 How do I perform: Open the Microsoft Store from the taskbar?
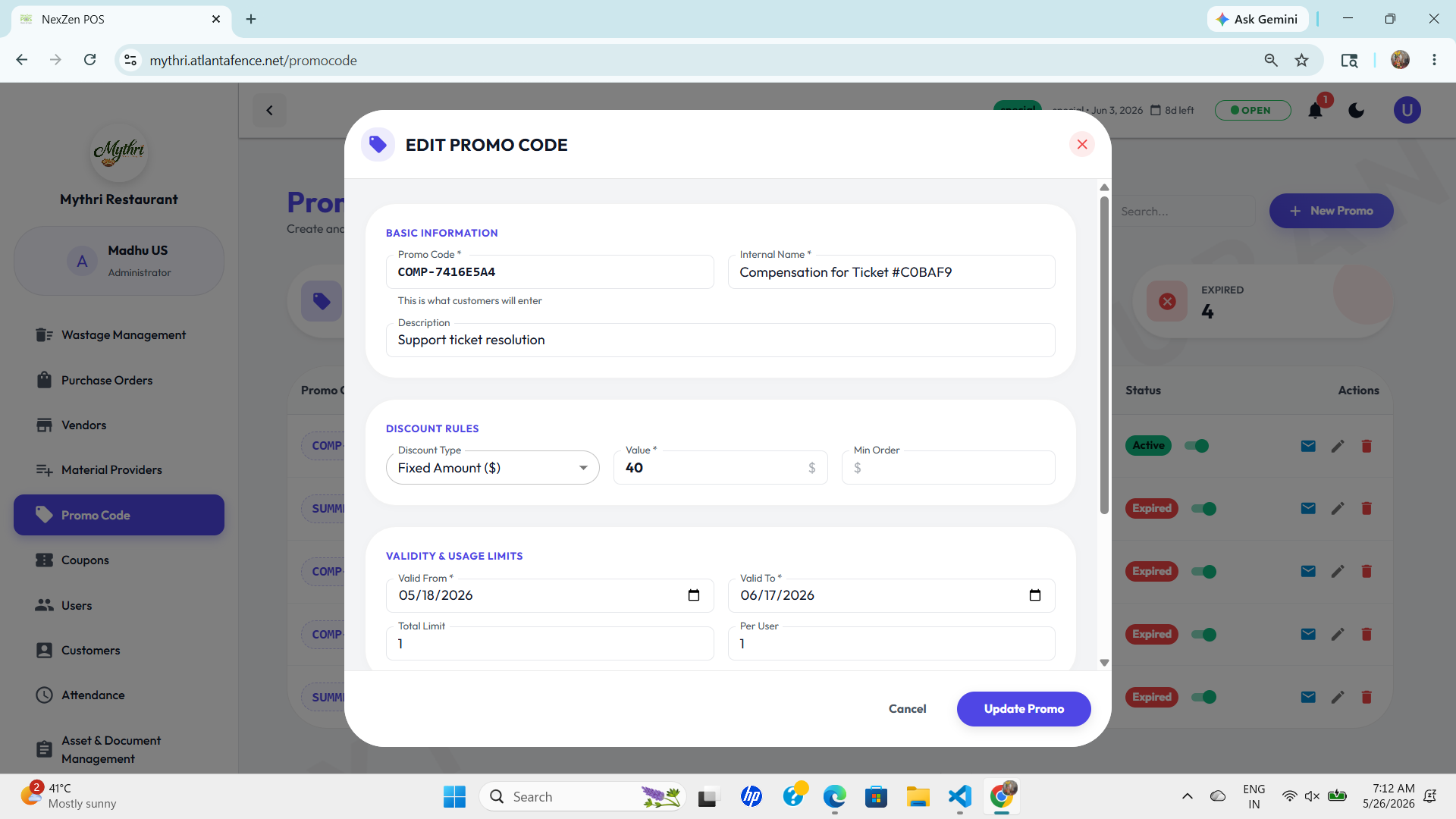[x=876, y=796]
